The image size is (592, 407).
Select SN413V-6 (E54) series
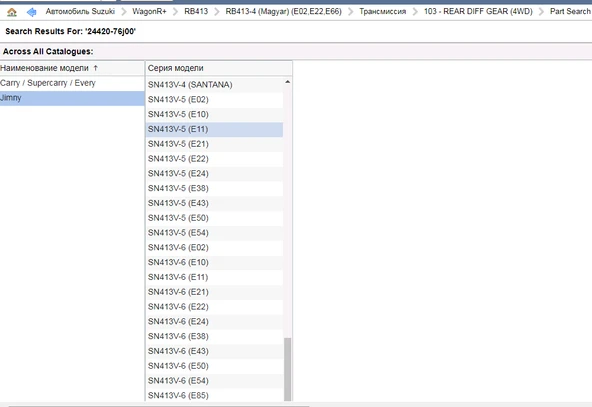[x=214, y=381]
